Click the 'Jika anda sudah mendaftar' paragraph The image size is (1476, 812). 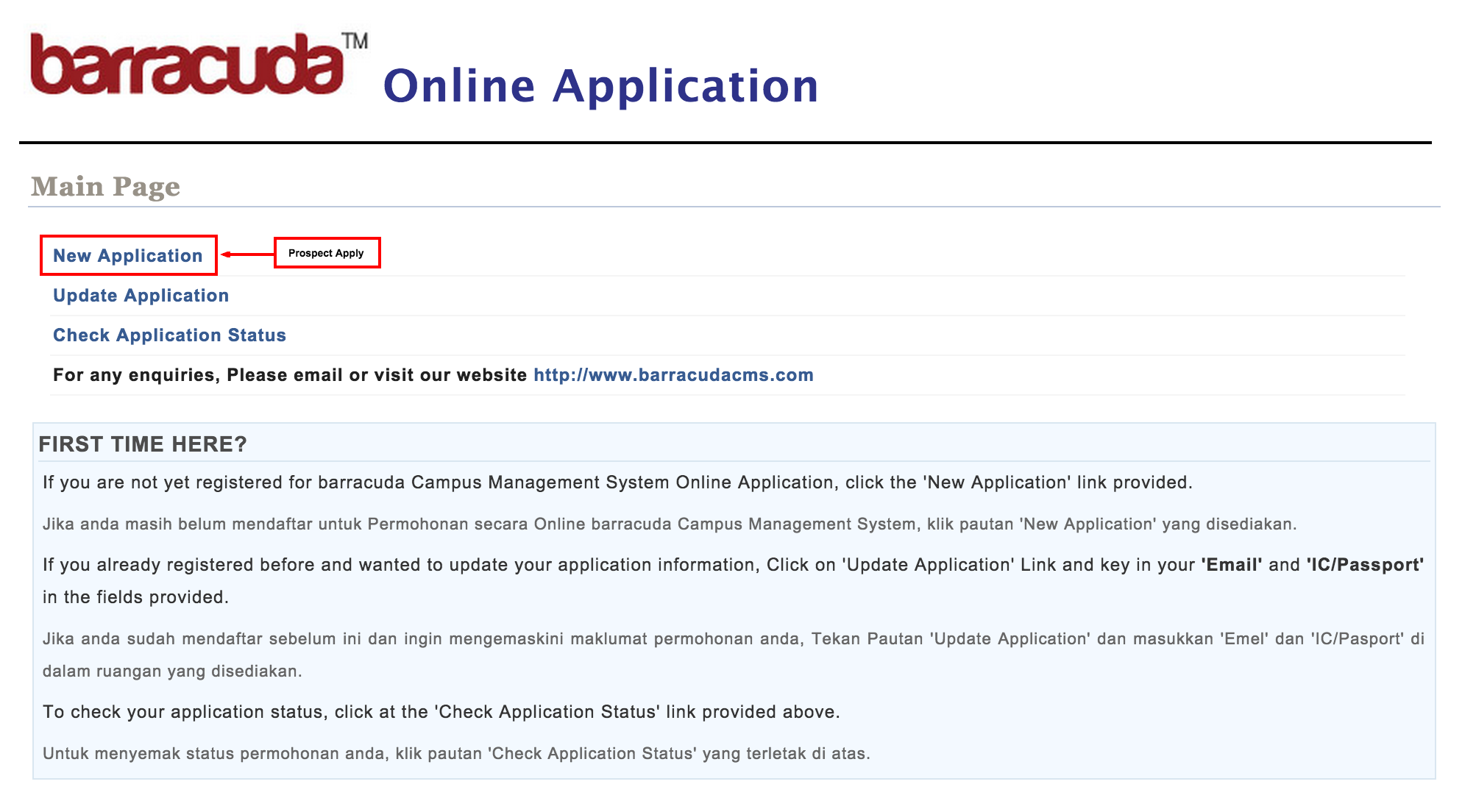(733, 639)
